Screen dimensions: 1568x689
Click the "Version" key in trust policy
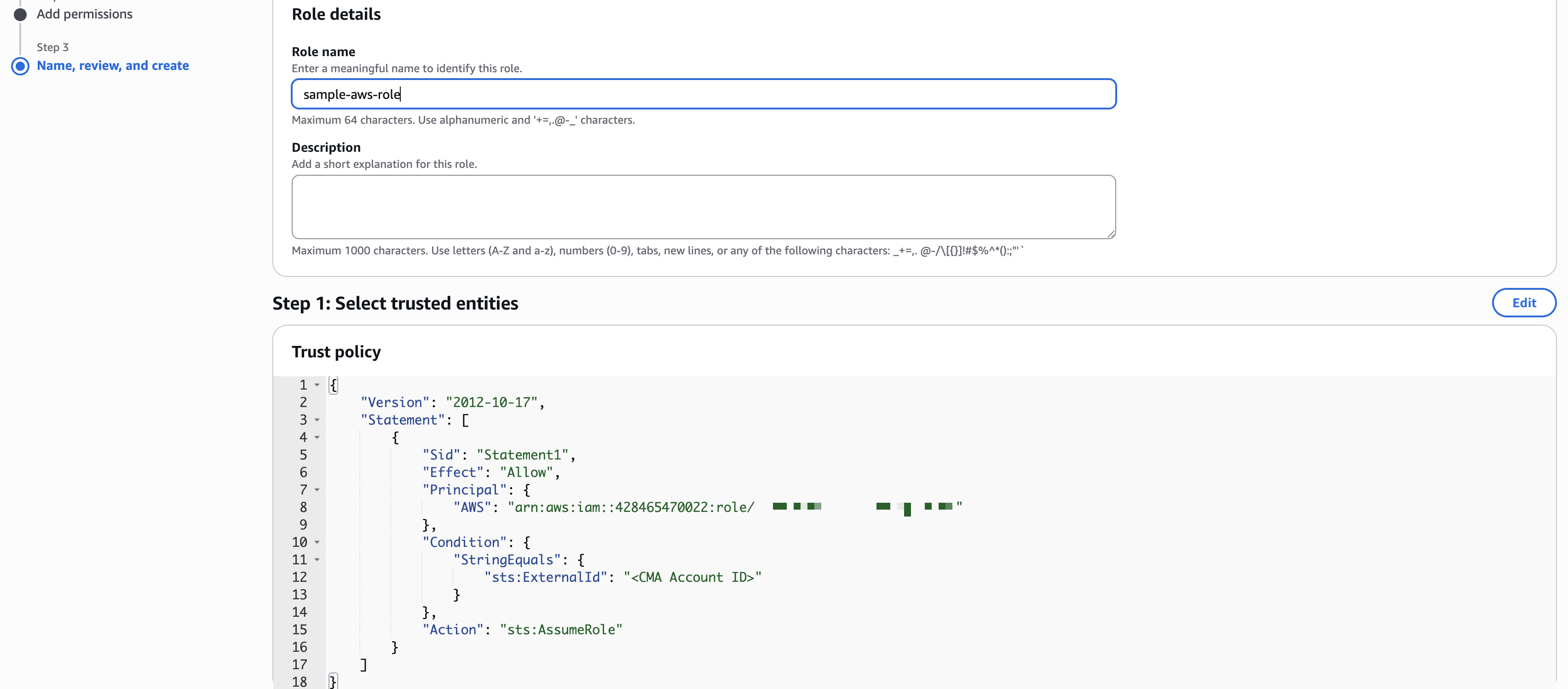coord(395,402)
